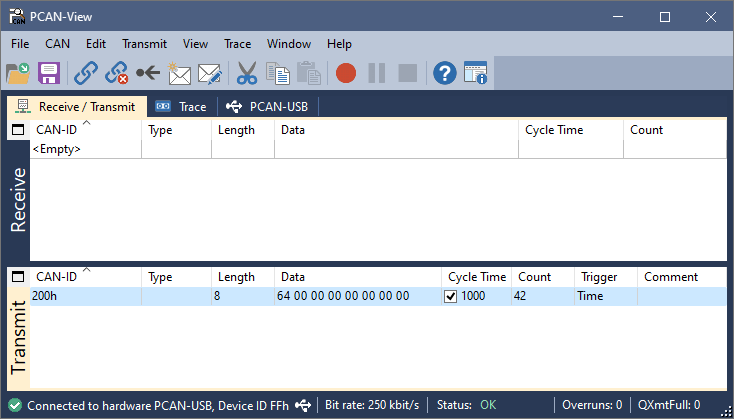Click Transmit list Type column header
The width and height of the screenshot is (734, 419).
176,277
